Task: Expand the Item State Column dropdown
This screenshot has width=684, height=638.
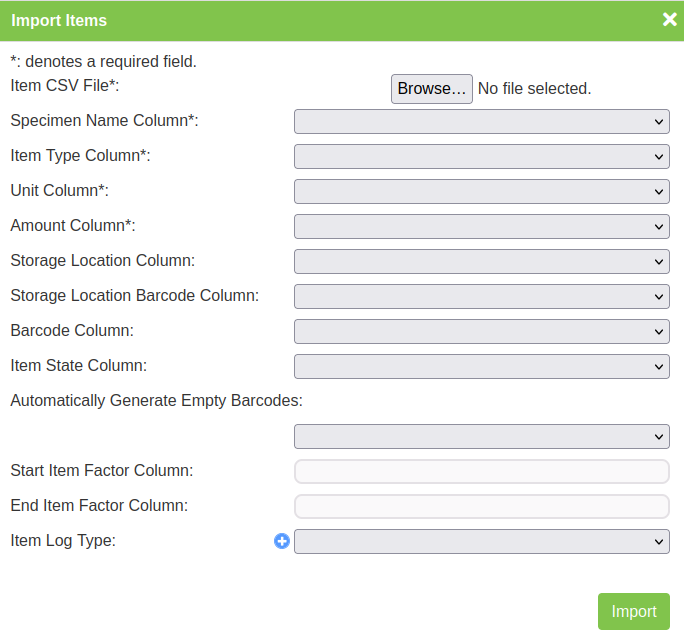Action: point(481,366)
